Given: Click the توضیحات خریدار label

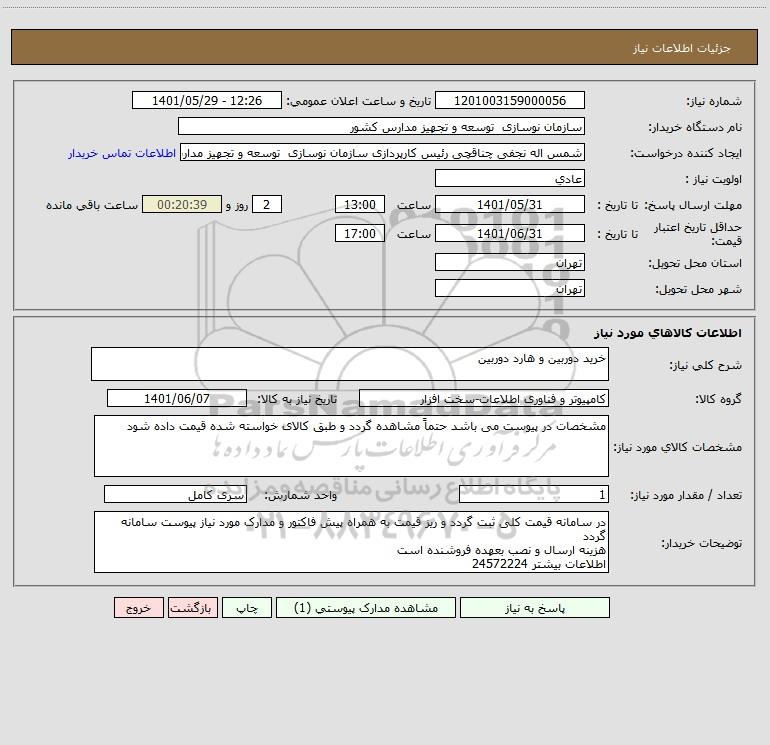Looking at the screenshot, I should click(x=702, y=544).
